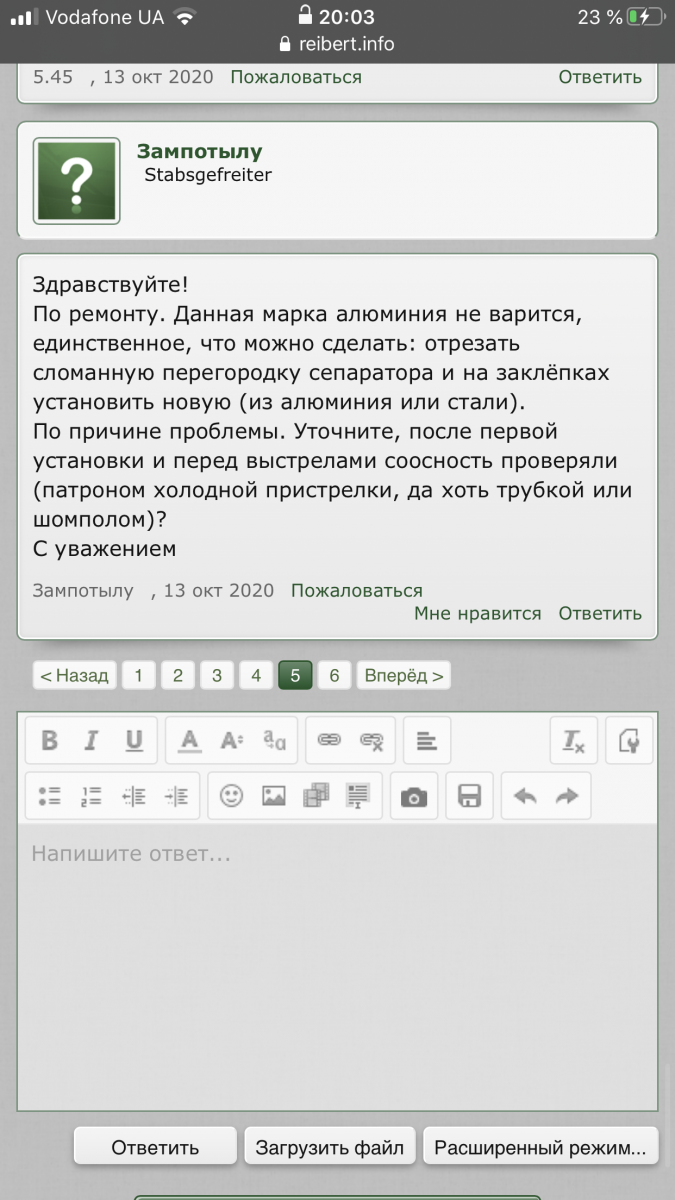675x1200 pixels.
Task: Open page 6 of the thread
Action: (x=334, y=675)
